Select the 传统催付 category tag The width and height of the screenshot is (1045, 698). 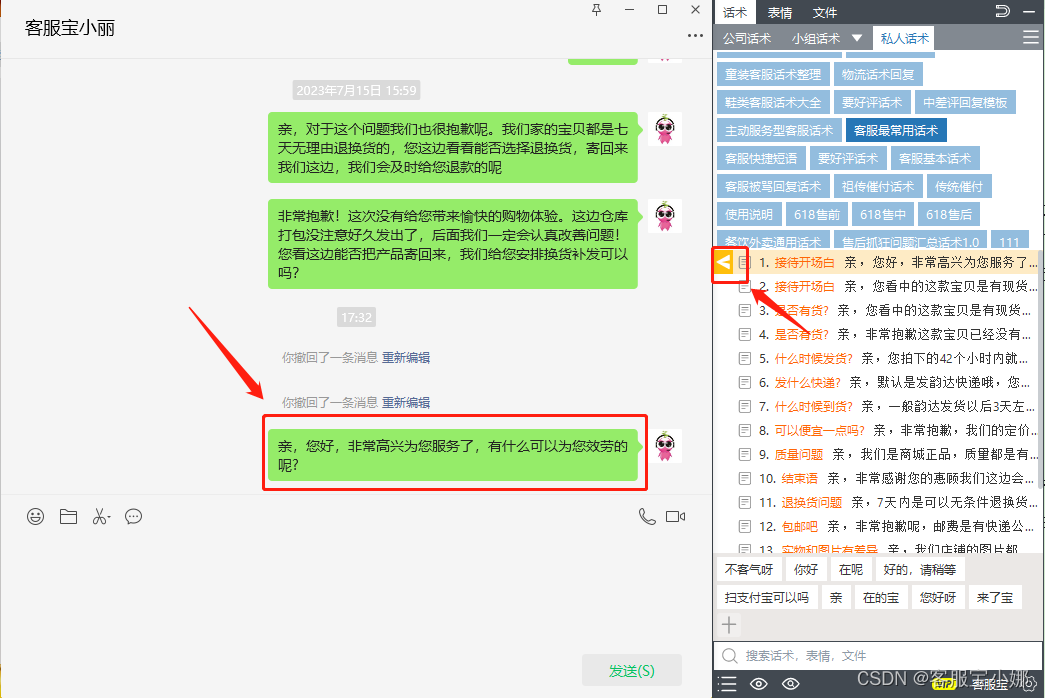pos(959,187)
